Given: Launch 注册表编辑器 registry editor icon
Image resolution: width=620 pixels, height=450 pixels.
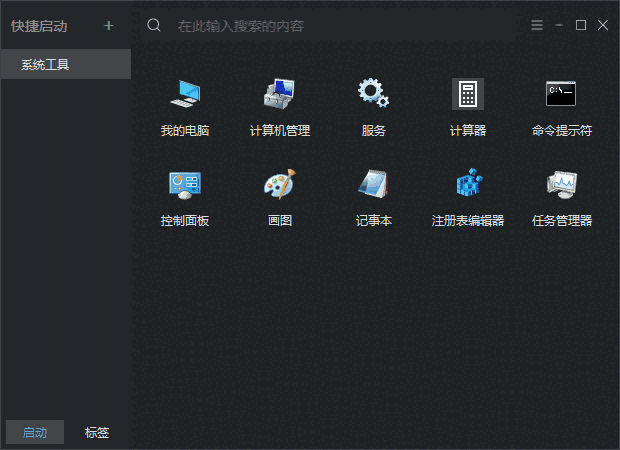Looking at the screenshot, I should click(x=468, y=183).
